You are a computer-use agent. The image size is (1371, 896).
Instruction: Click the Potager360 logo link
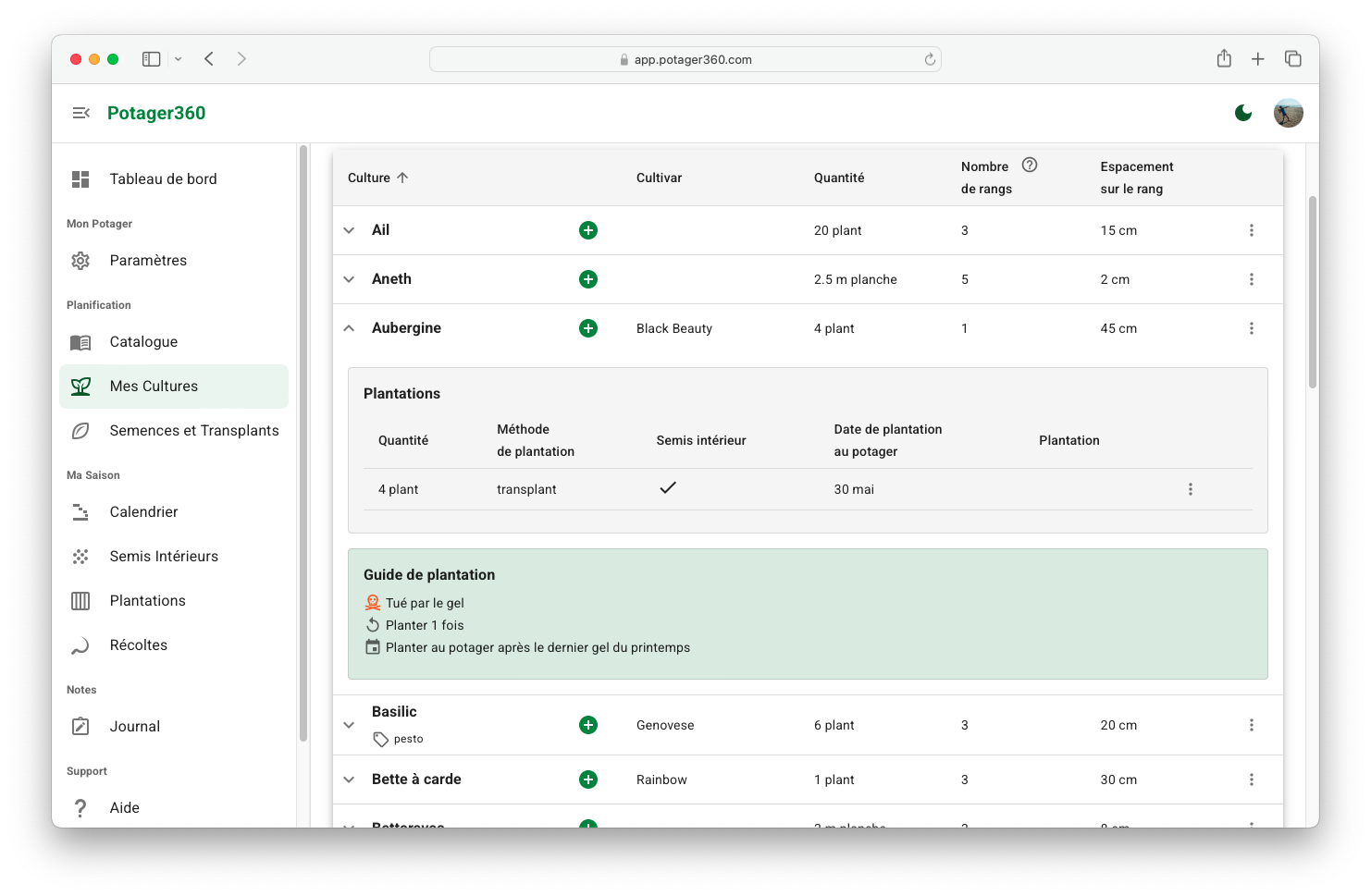[x=156, y=113]
